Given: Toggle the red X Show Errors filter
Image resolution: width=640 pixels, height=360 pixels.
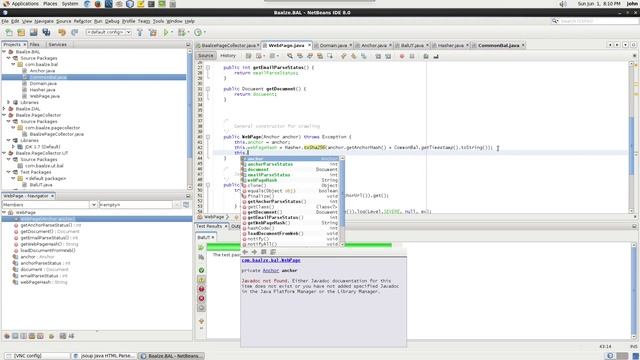Looking at the screenshot, I should click(201, 298).
